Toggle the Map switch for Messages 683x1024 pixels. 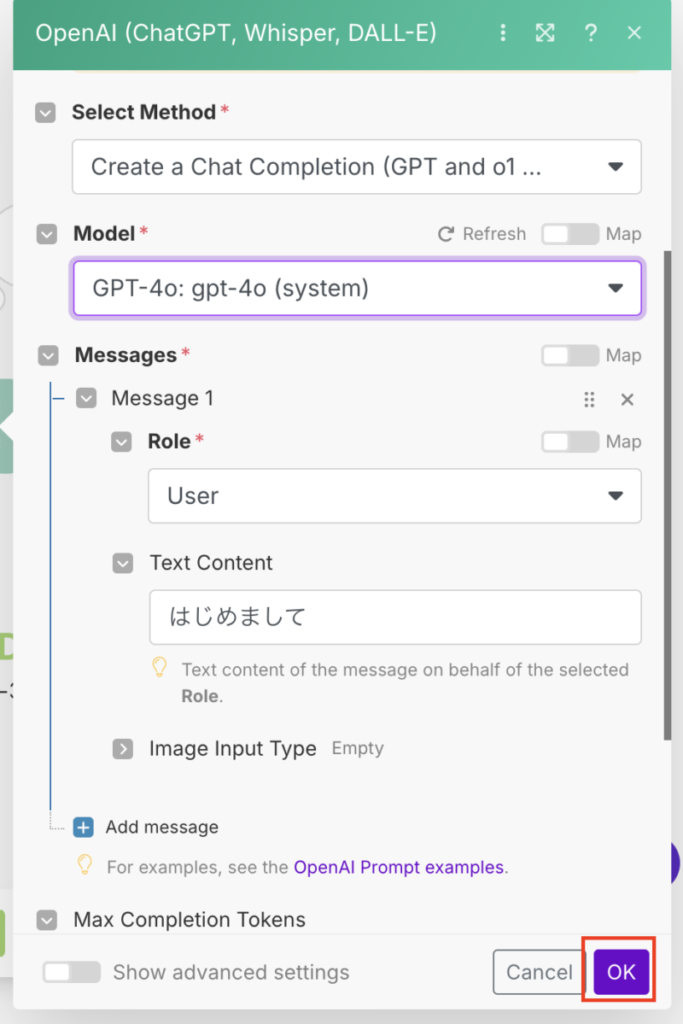pos(569,355)
